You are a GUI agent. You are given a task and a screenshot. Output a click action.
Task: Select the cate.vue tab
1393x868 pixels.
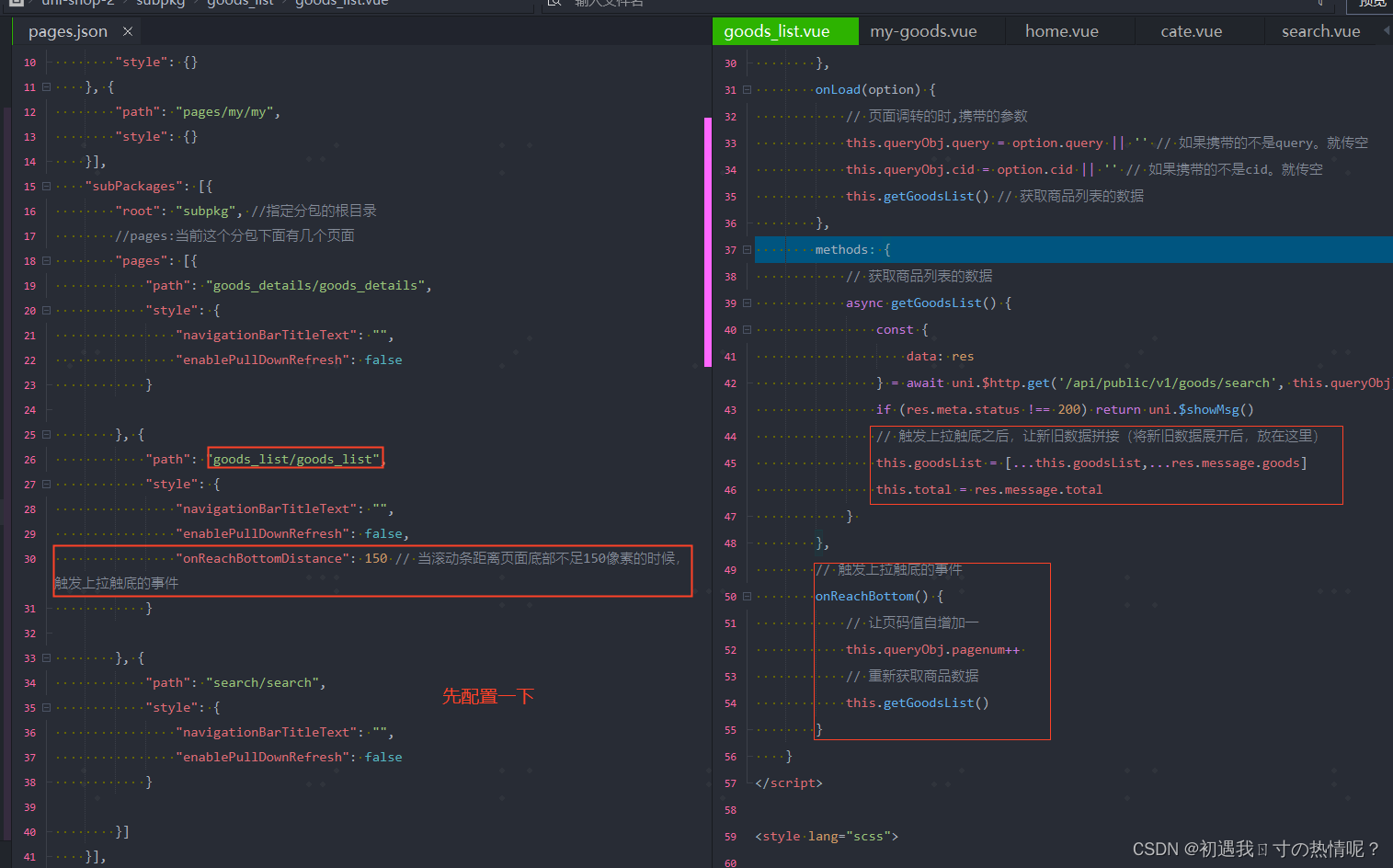point(1192,31)
